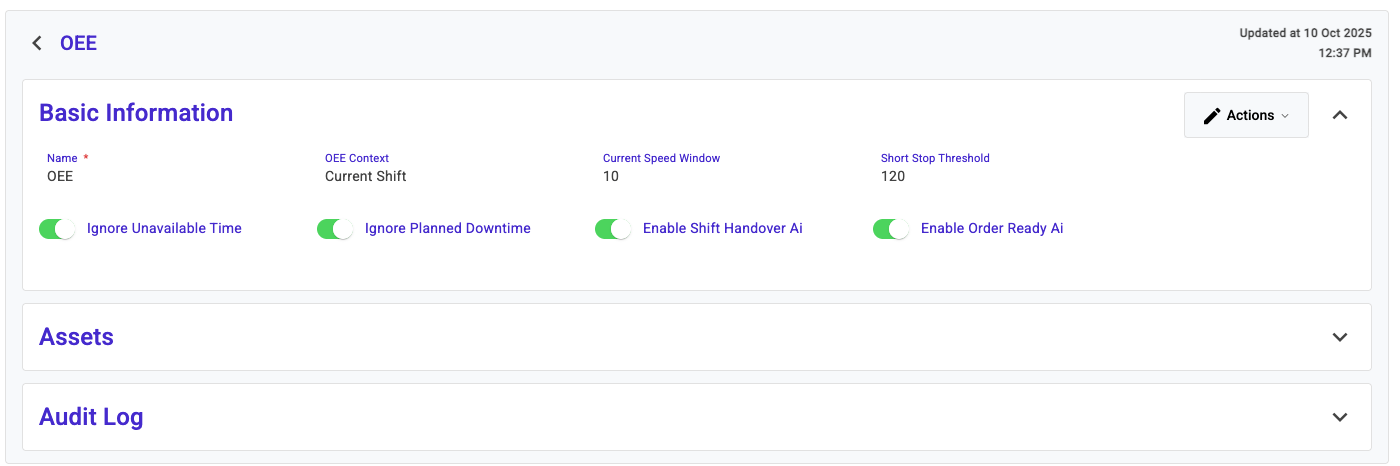Expand the Assets section chevron
The width and height of the screenshot is (1400, 466).
point(1340,337)
